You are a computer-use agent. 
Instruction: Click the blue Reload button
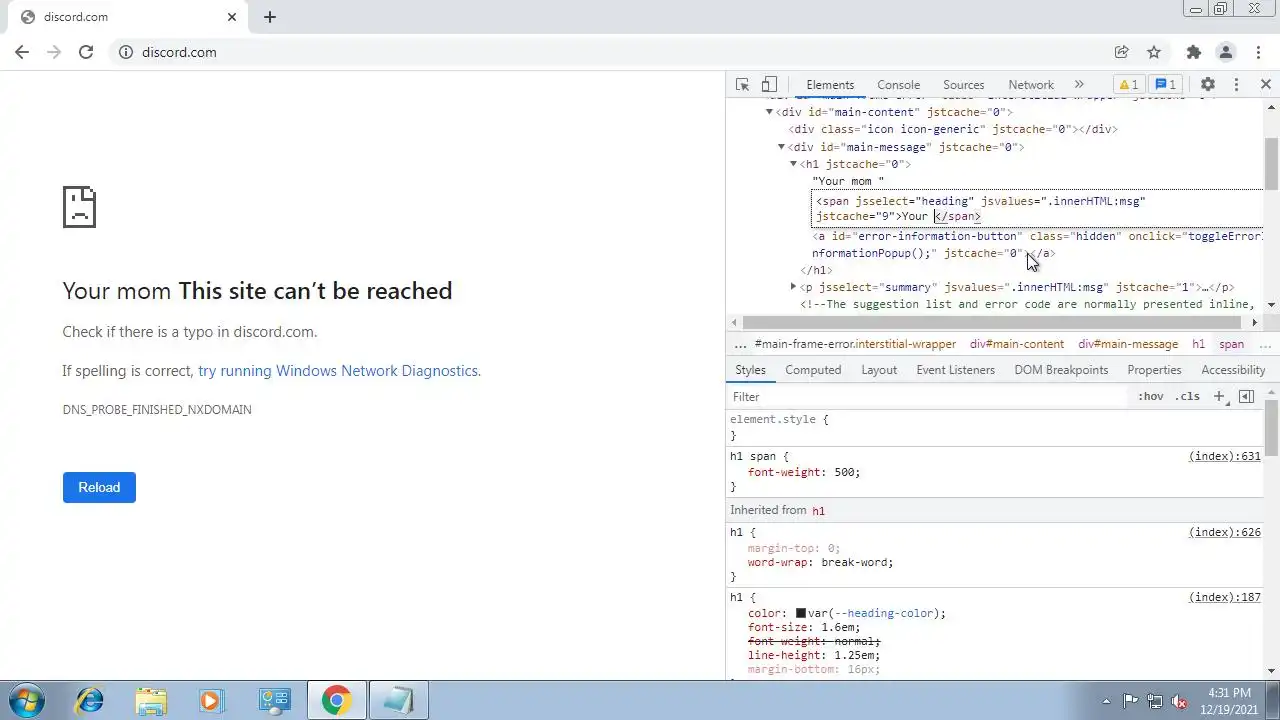pos(99,487)
